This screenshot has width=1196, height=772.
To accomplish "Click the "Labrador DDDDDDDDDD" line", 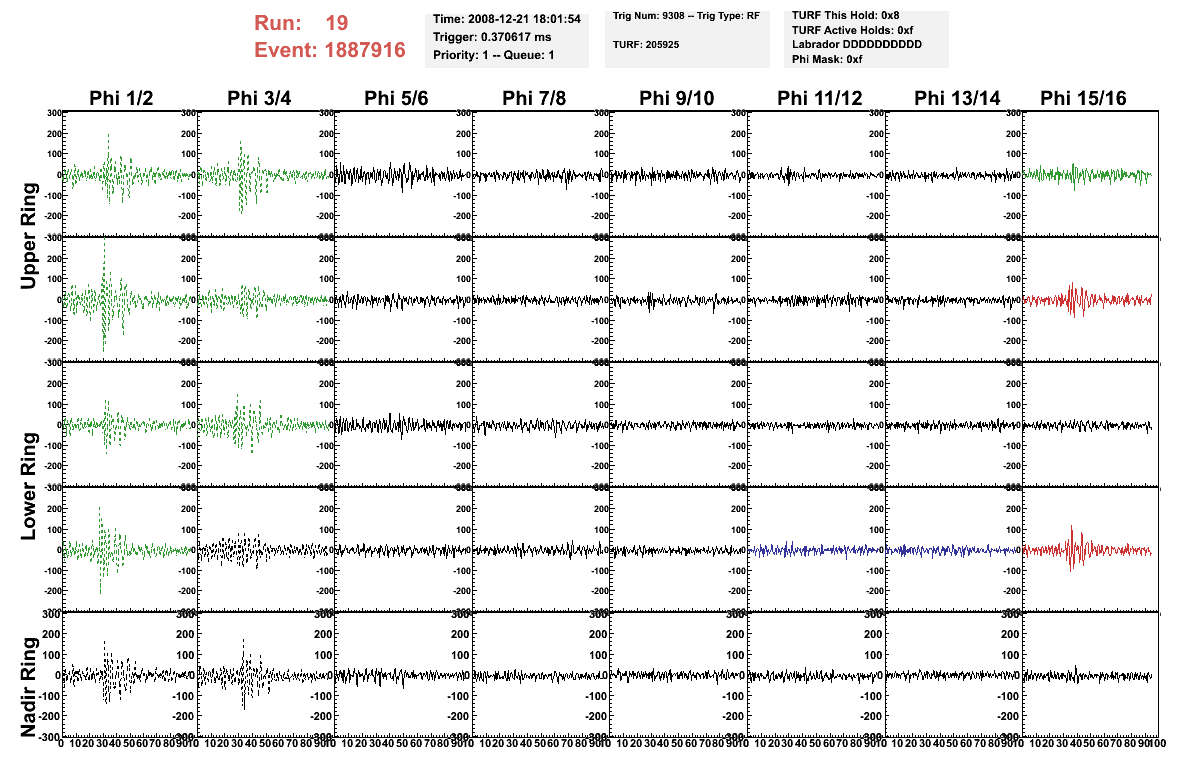I will 857,44.
